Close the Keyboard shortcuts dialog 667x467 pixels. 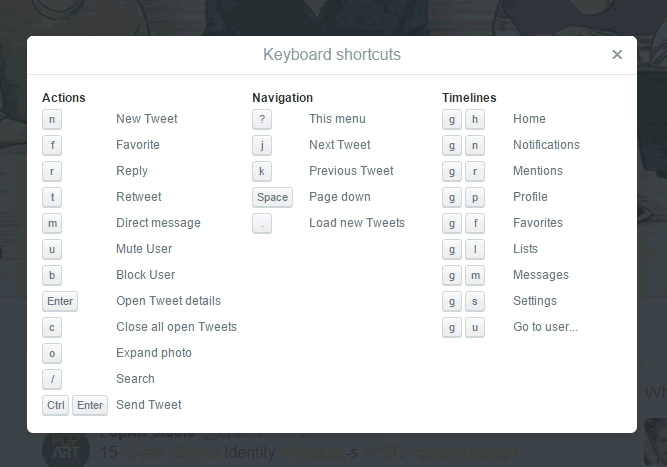(617, 55)
